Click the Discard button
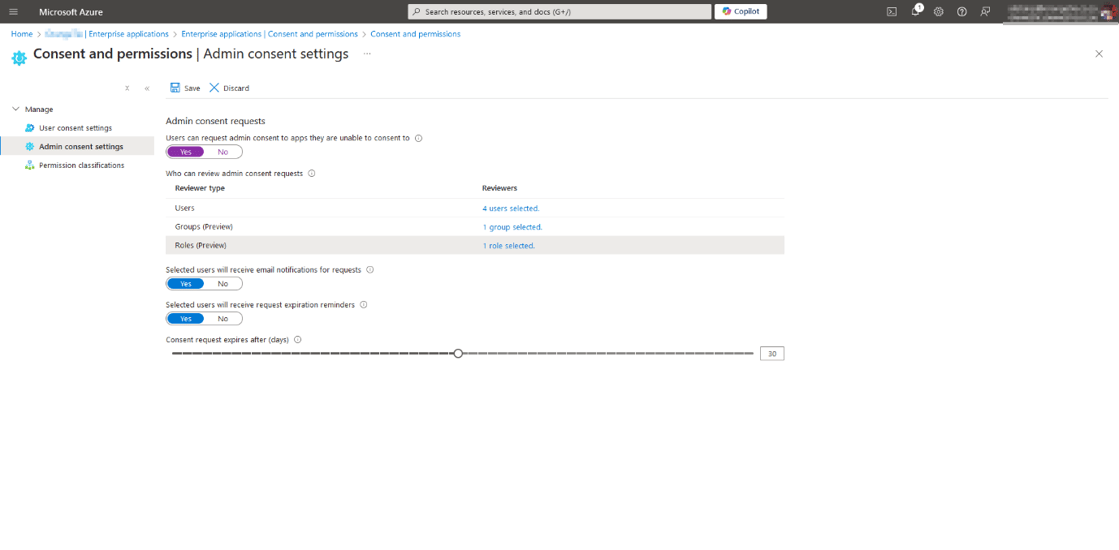This screenshot has height=550, width=1119. [229, 88]
